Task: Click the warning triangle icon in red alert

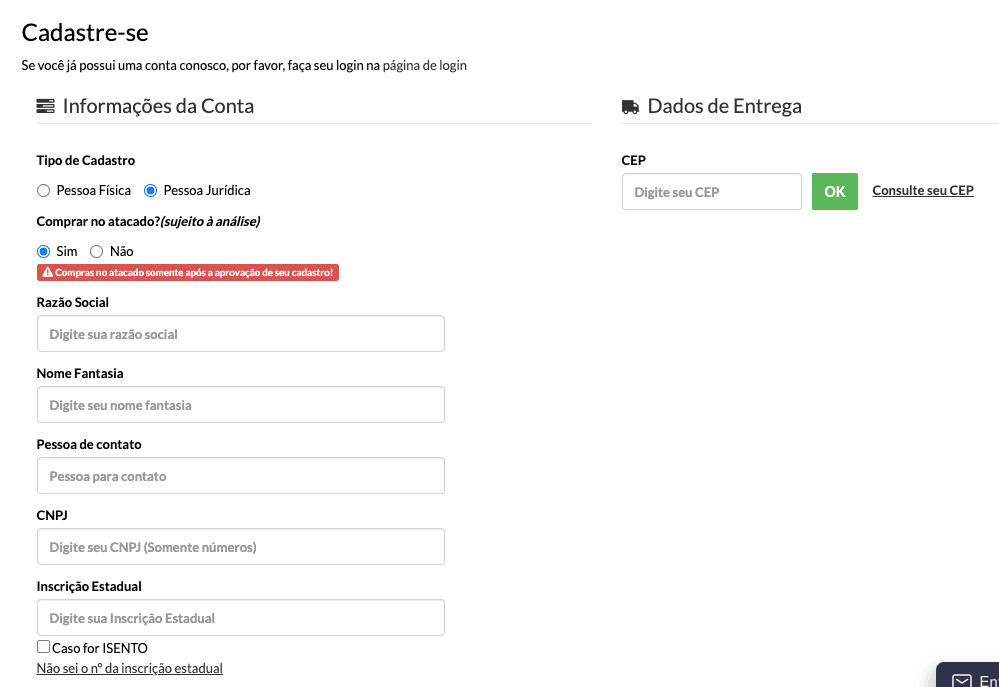Action: coord(47,272)
